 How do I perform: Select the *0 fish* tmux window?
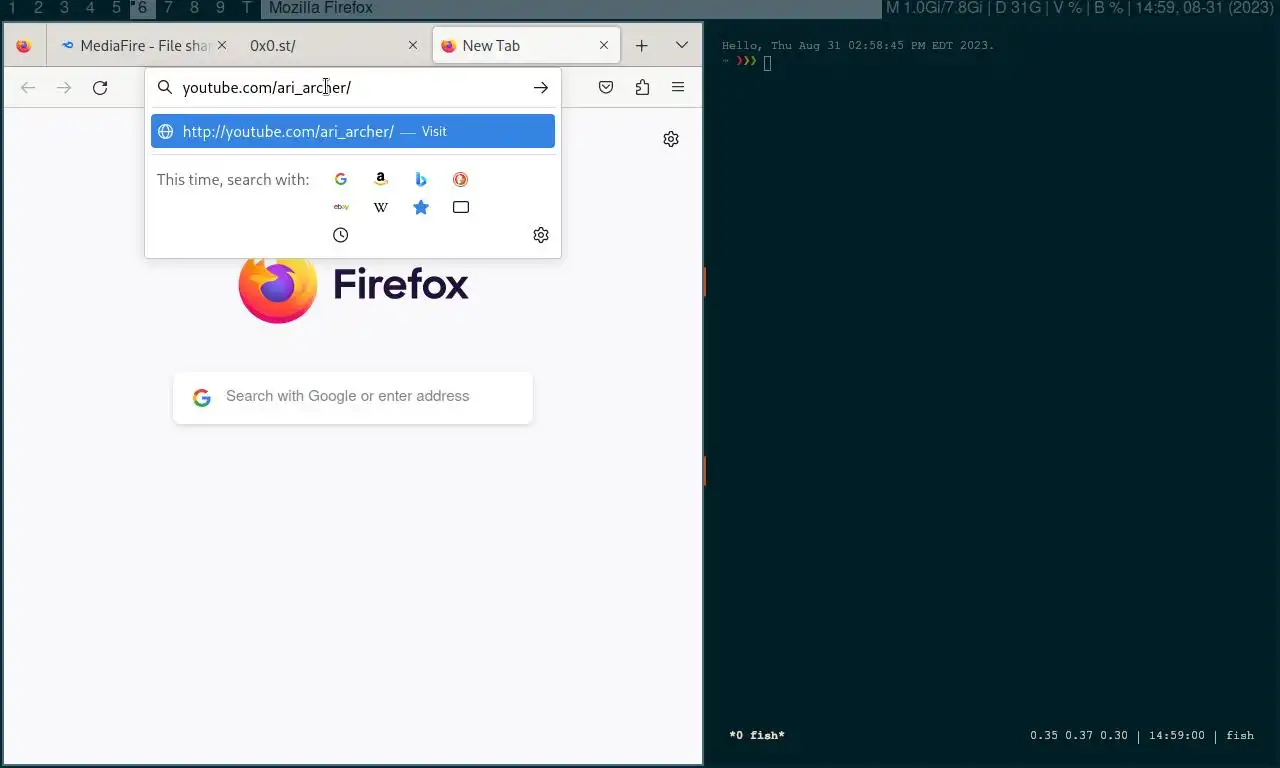[757, 735]
